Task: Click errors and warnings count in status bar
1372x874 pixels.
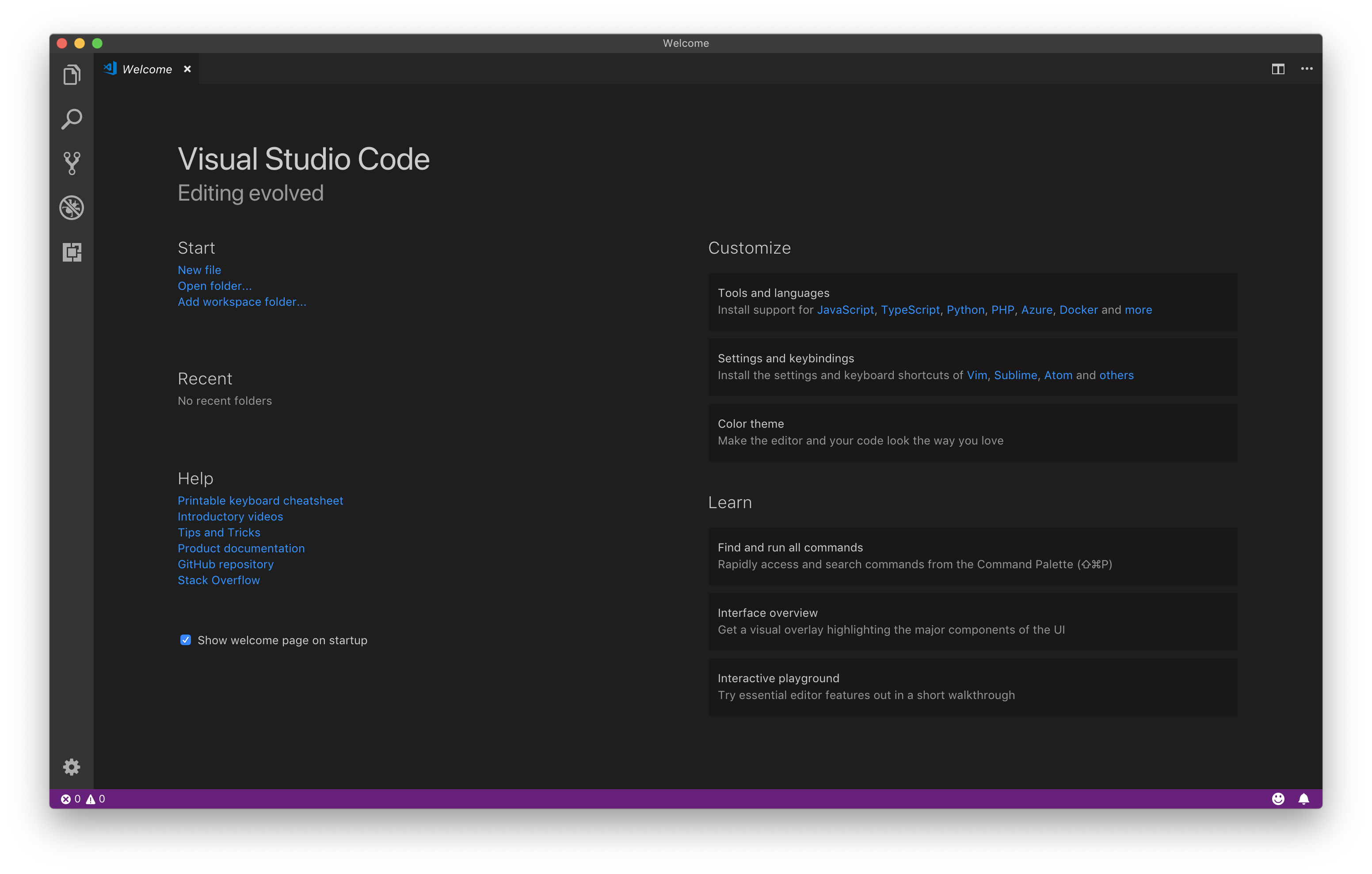Action: pos(83,799)
